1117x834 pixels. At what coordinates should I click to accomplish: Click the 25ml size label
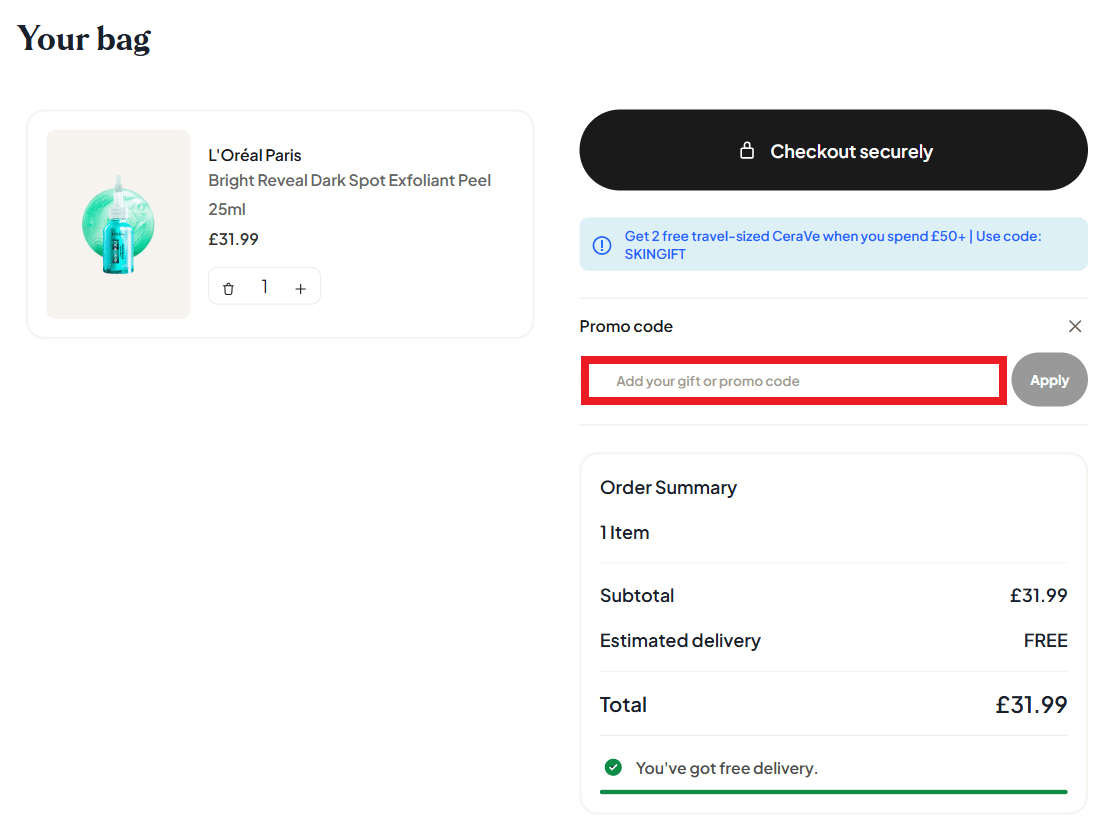coord(227,210)
